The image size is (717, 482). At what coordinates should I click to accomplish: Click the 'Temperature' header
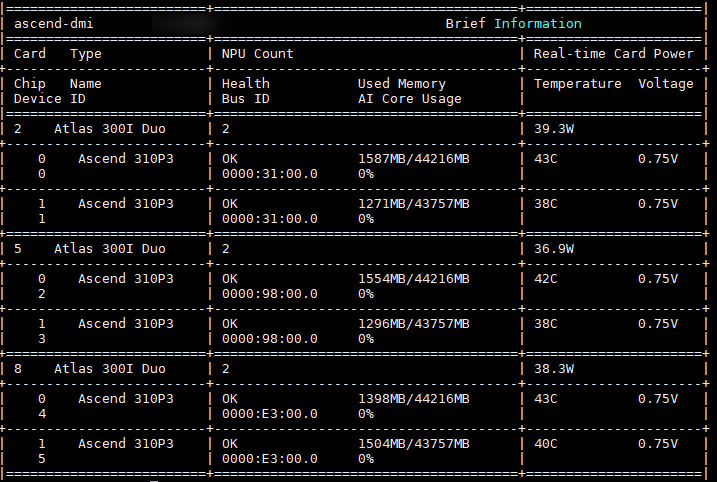tap(578, 84)
